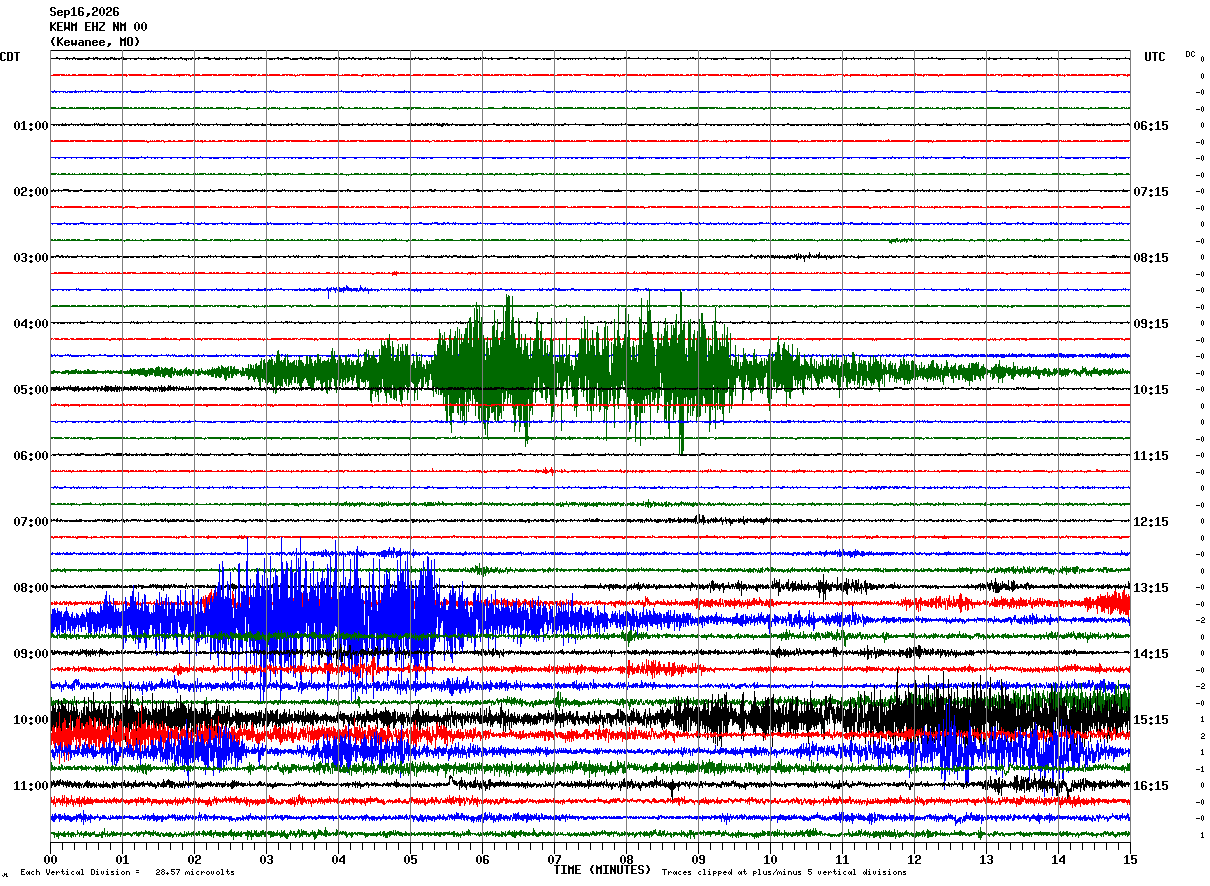Screen dimensions: 1210x886
Task: Click the 05:00 CDT row label
Action: pos(31,390)
